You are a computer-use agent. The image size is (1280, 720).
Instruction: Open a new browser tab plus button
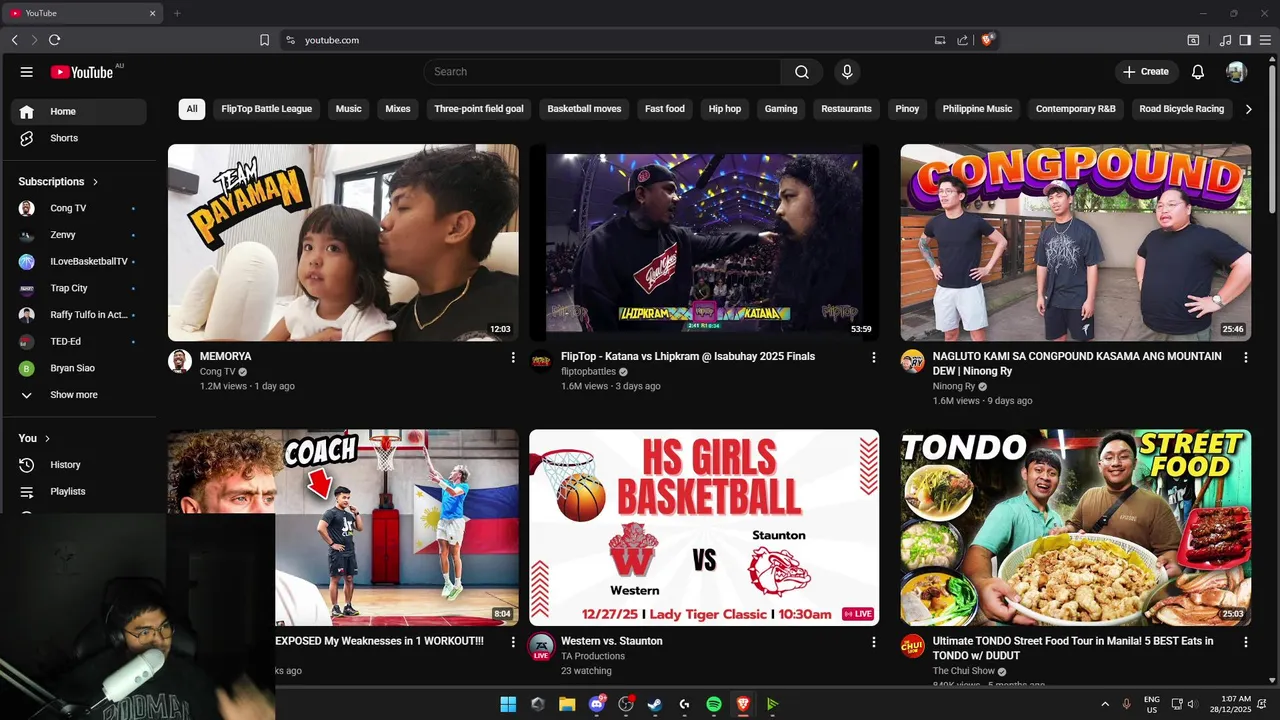[x=177, y=13]
